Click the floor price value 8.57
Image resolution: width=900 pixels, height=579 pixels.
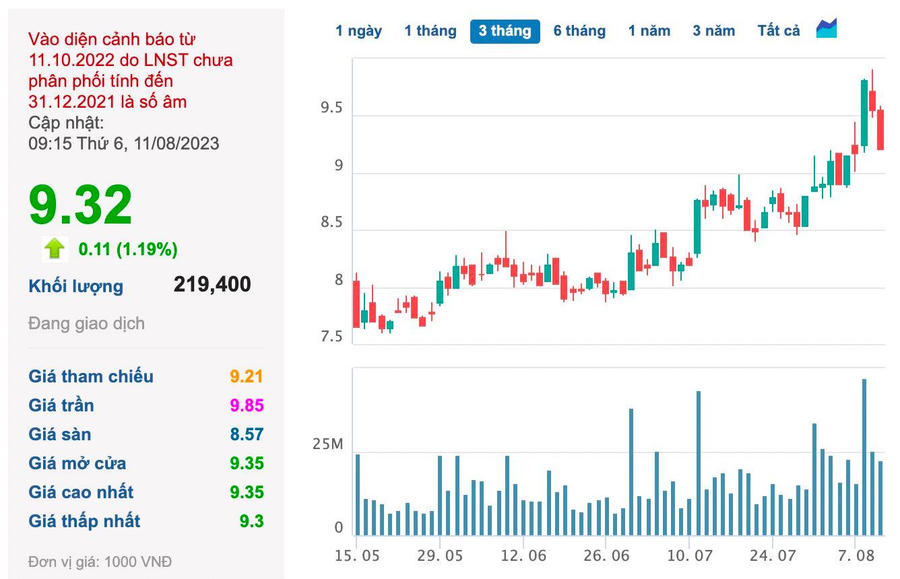point(247,435)
